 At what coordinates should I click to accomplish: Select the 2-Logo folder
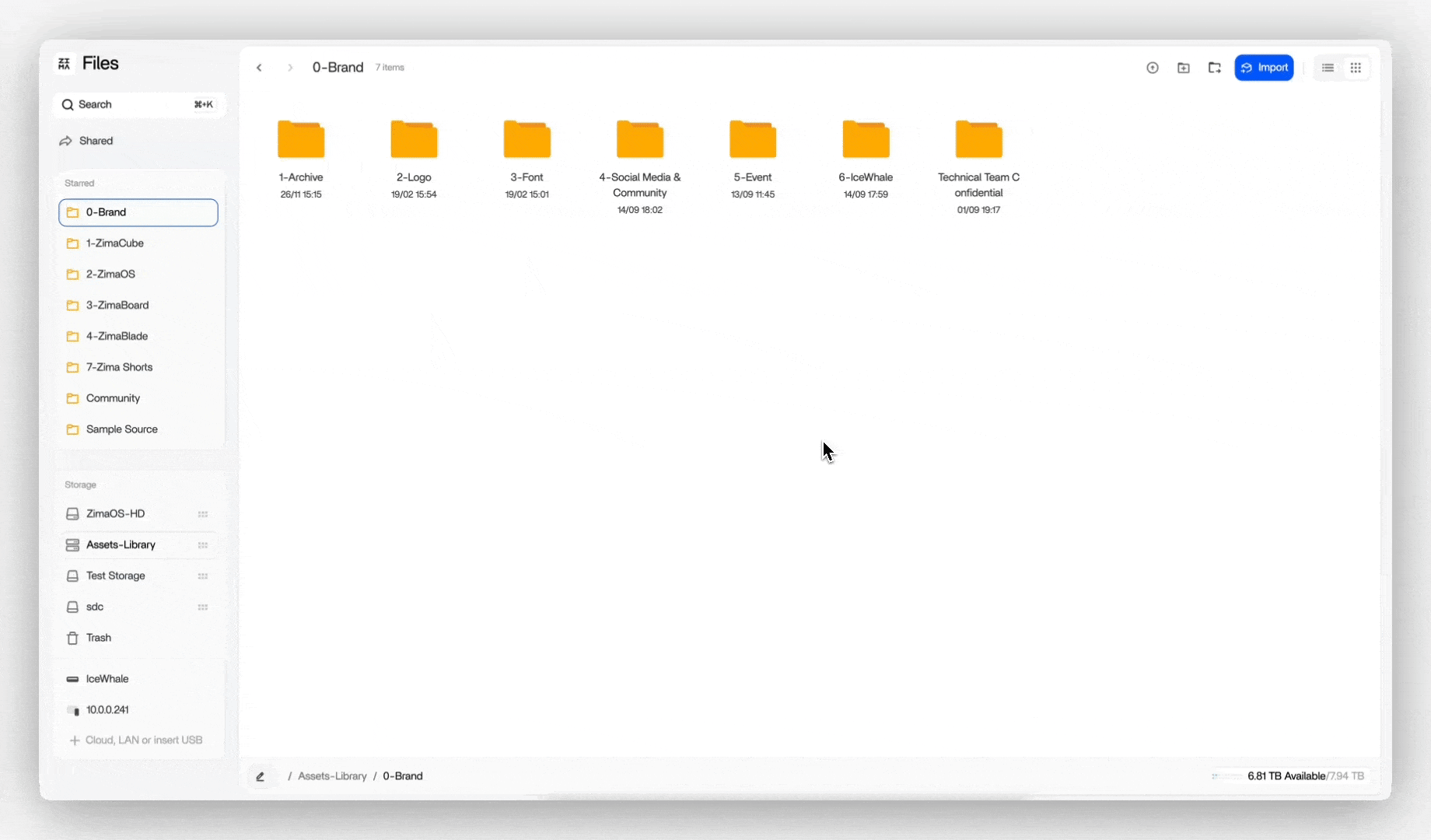[414, 159]
